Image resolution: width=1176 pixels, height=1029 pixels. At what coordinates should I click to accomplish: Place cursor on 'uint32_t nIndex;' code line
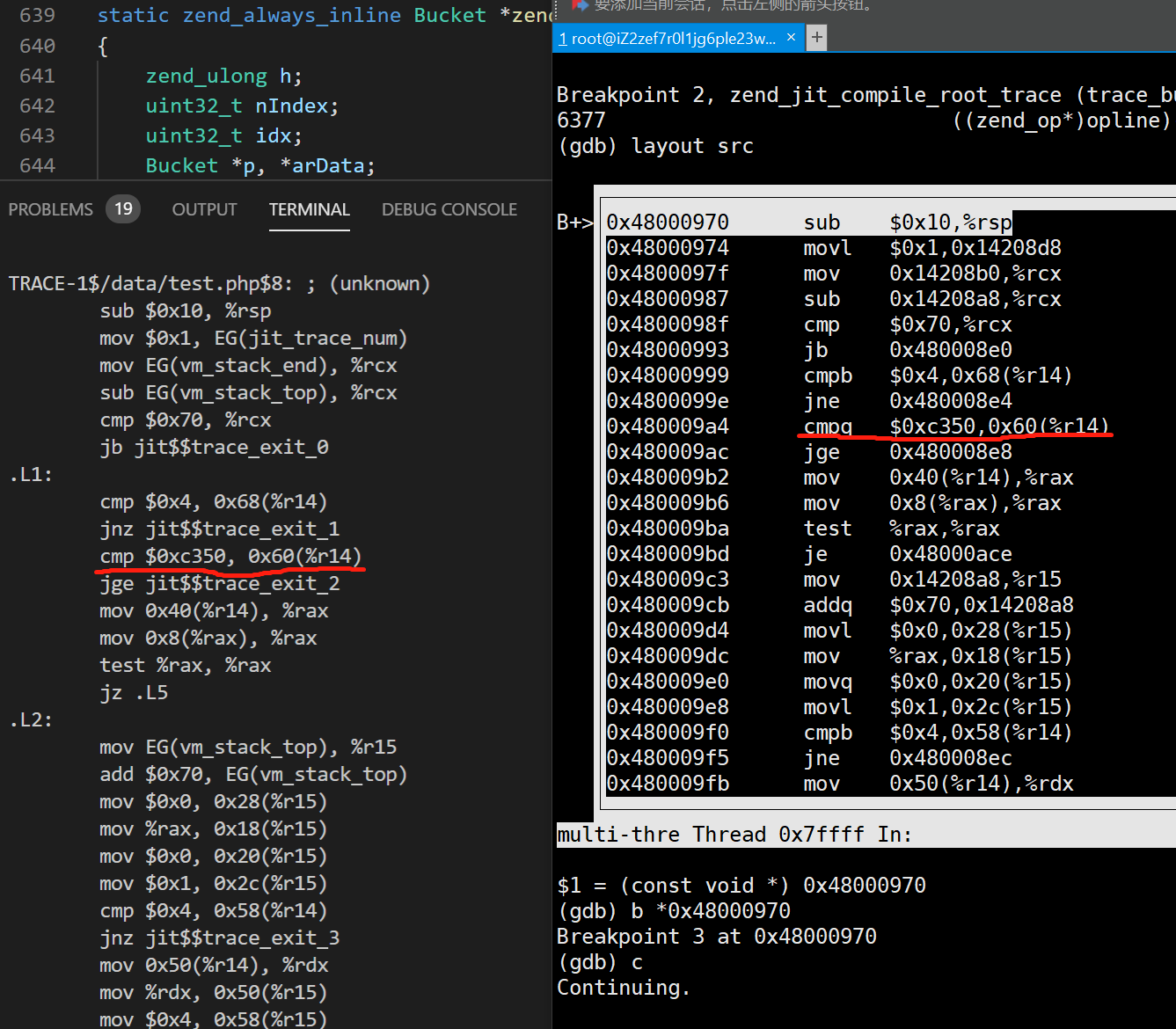(242, 106)
